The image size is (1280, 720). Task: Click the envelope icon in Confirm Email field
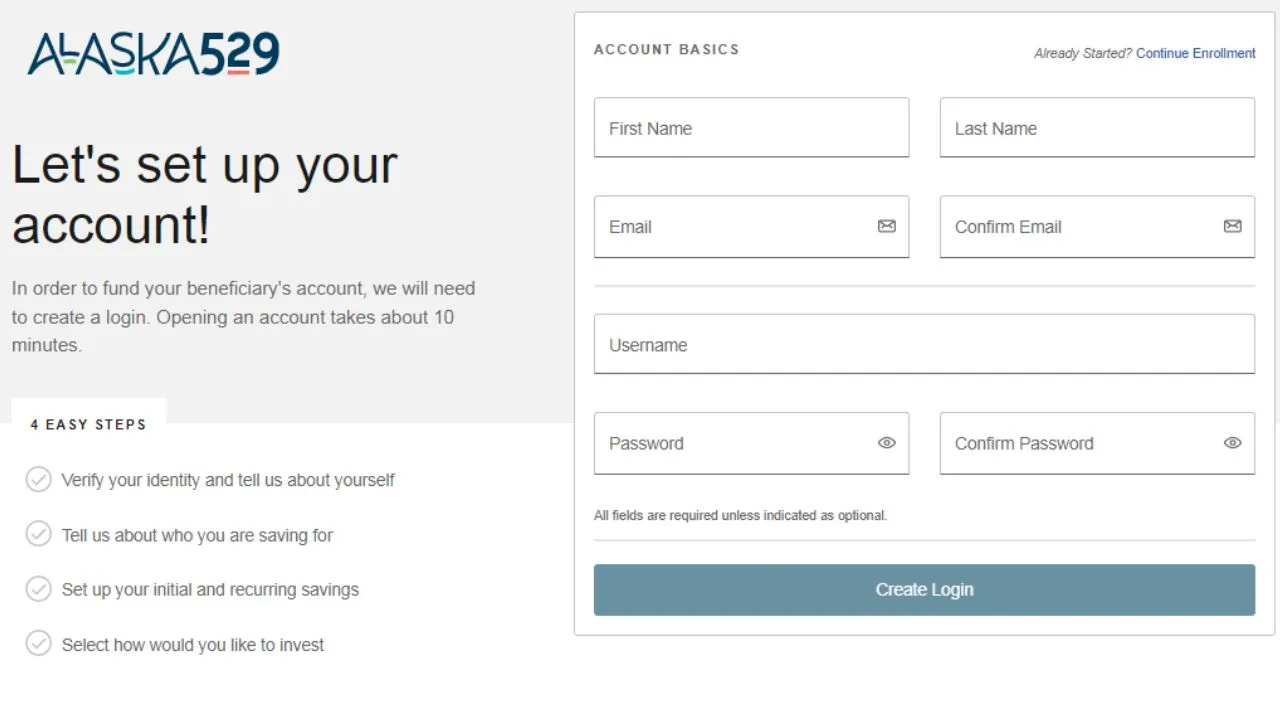(x=1233, y=227)
